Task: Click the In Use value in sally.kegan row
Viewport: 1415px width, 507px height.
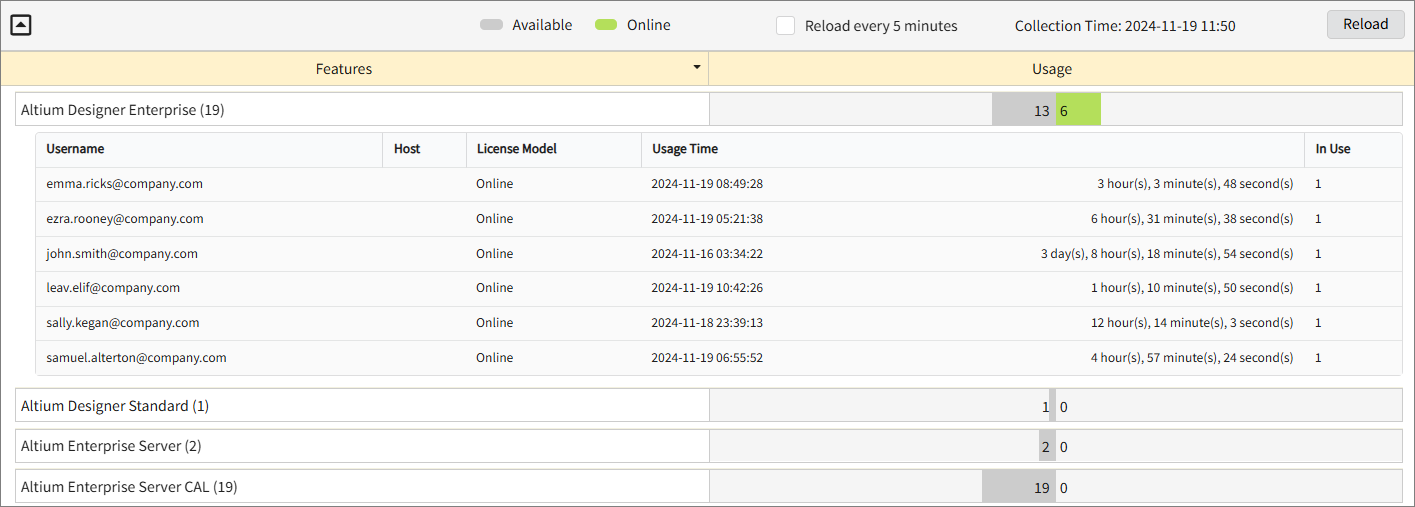Action: 1318,323
